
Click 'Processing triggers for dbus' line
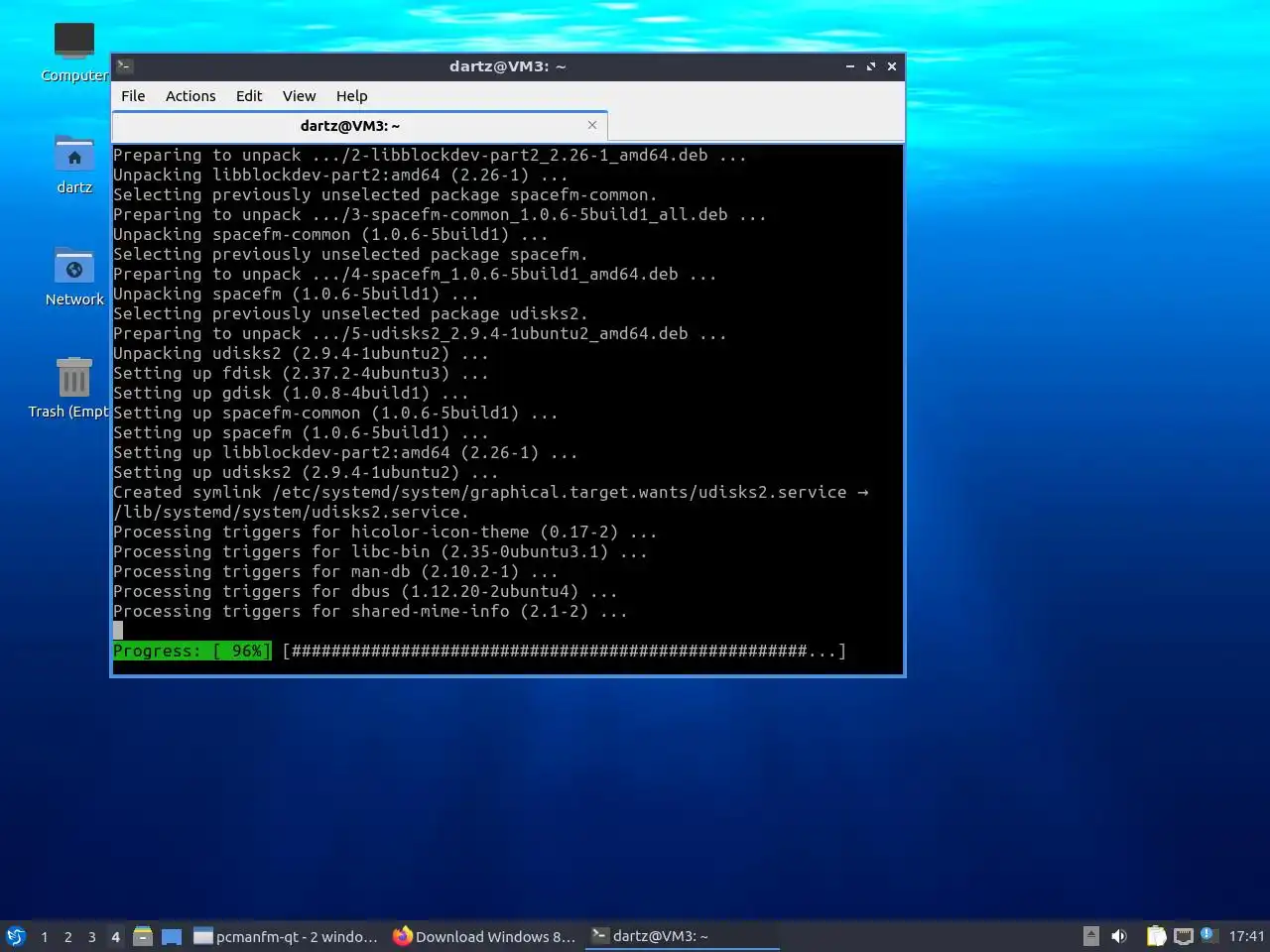pos(365,592)
